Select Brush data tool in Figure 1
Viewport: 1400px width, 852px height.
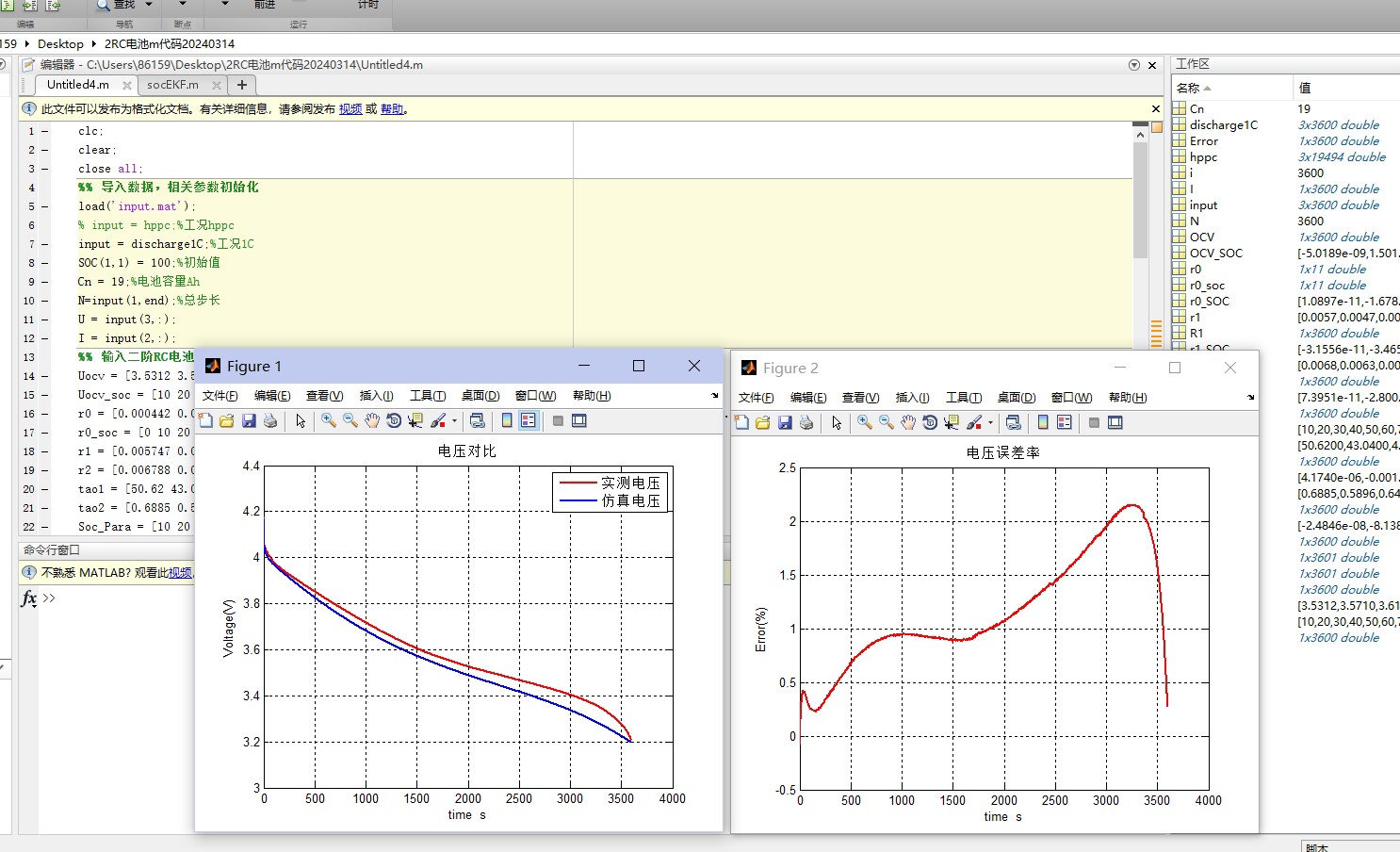(x=438, y=420)
